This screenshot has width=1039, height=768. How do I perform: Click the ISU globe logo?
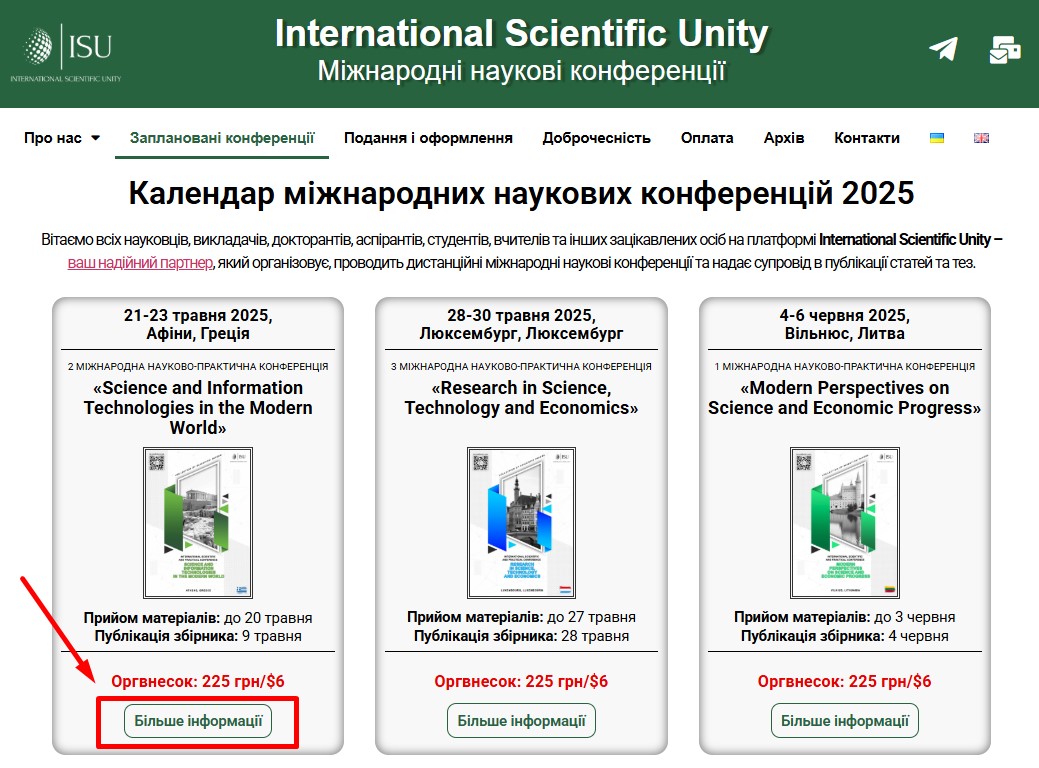[66, 53]
